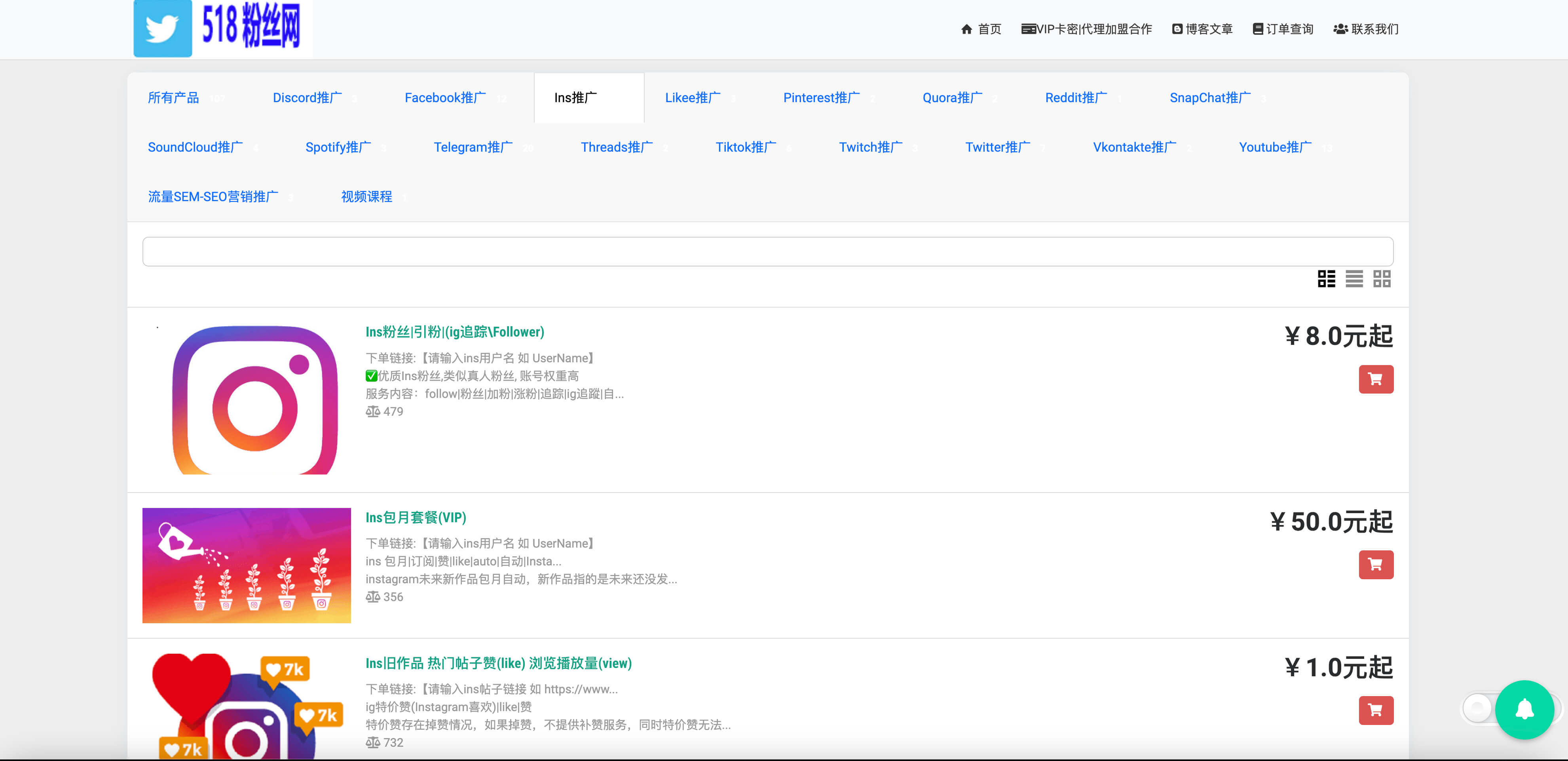
Task: Select the 流量SEM-SEO营销推广 tab
Action: [x=220, y=197]
